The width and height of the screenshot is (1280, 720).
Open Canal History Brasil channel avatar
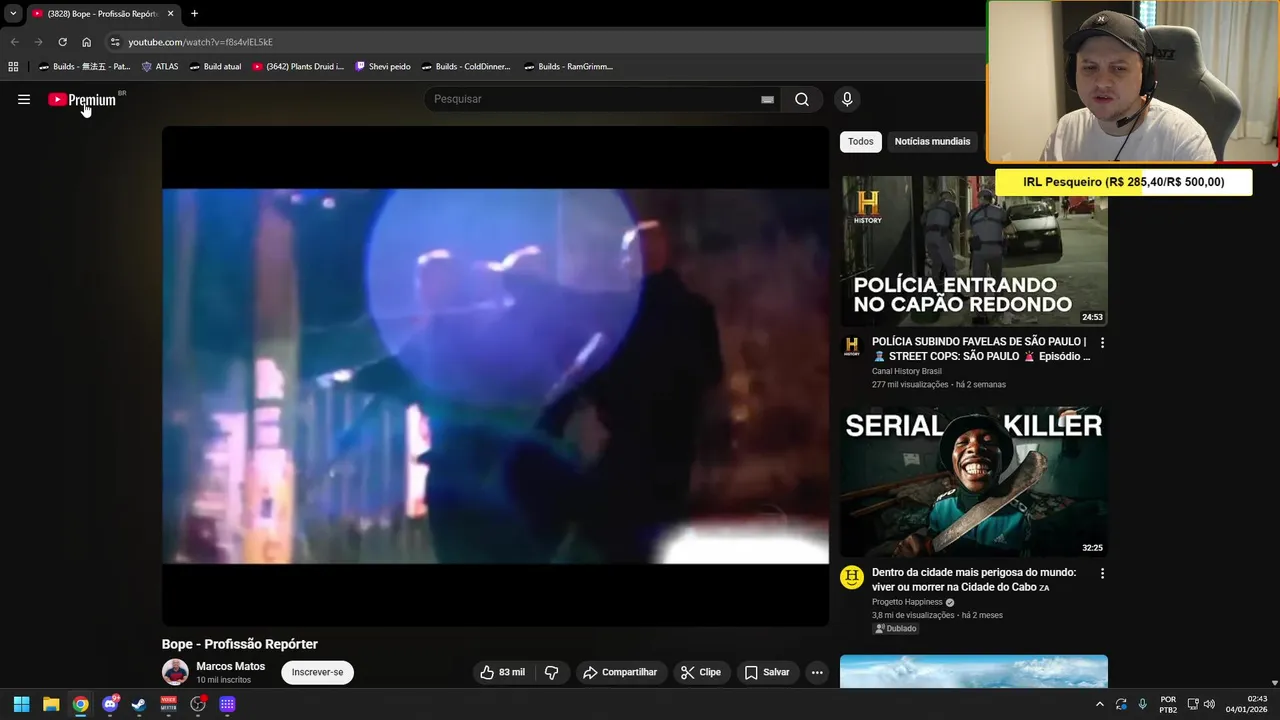(852, 347)
